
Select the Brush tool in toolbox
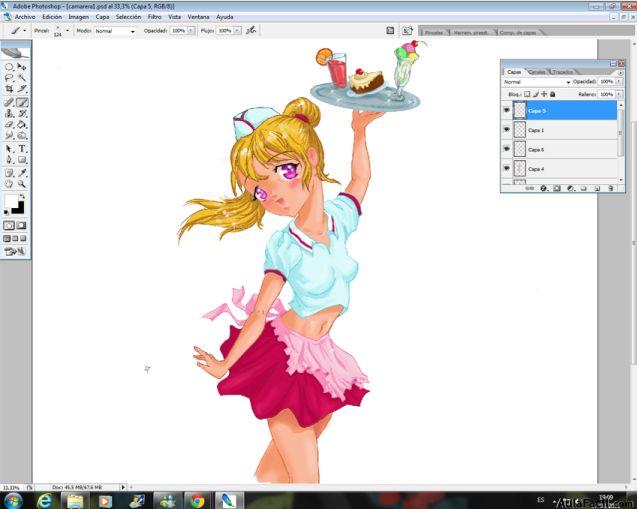[x=22, y=102]
